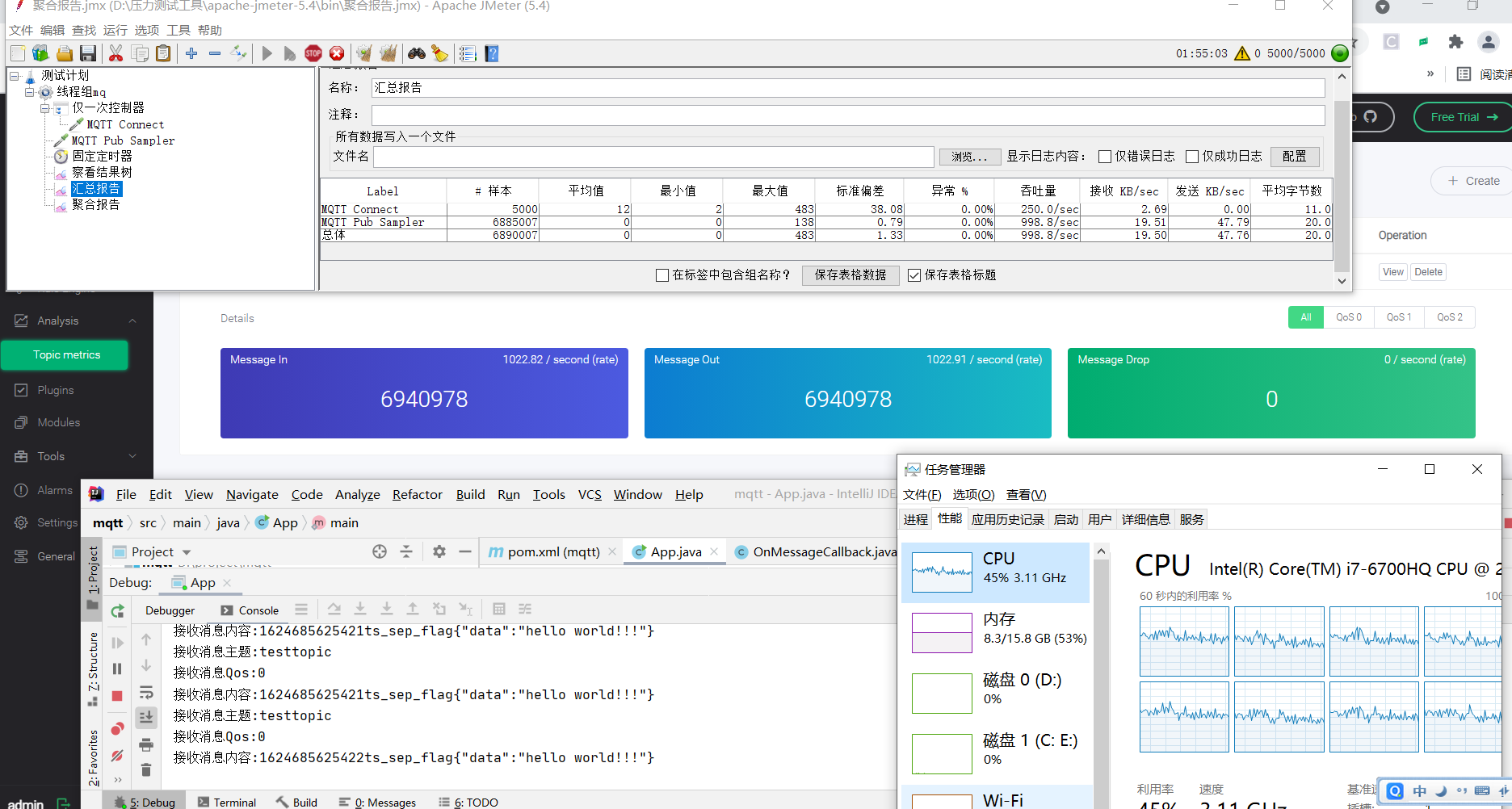Viewport: 1512px width, 809px height.
Task: Click the blue plus Expand All icon
Action: pyautogui.click(x=191, y=53)
